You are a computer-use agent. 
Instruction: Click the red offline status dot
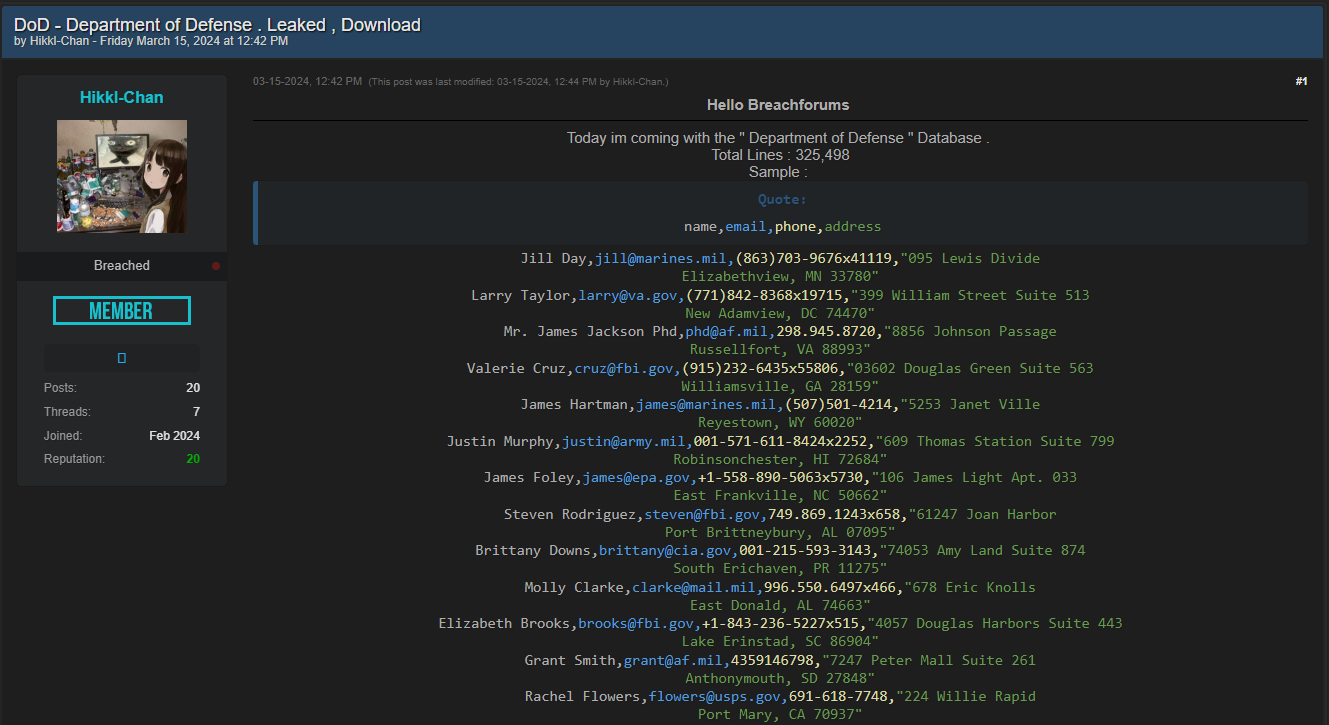point(215,266)
